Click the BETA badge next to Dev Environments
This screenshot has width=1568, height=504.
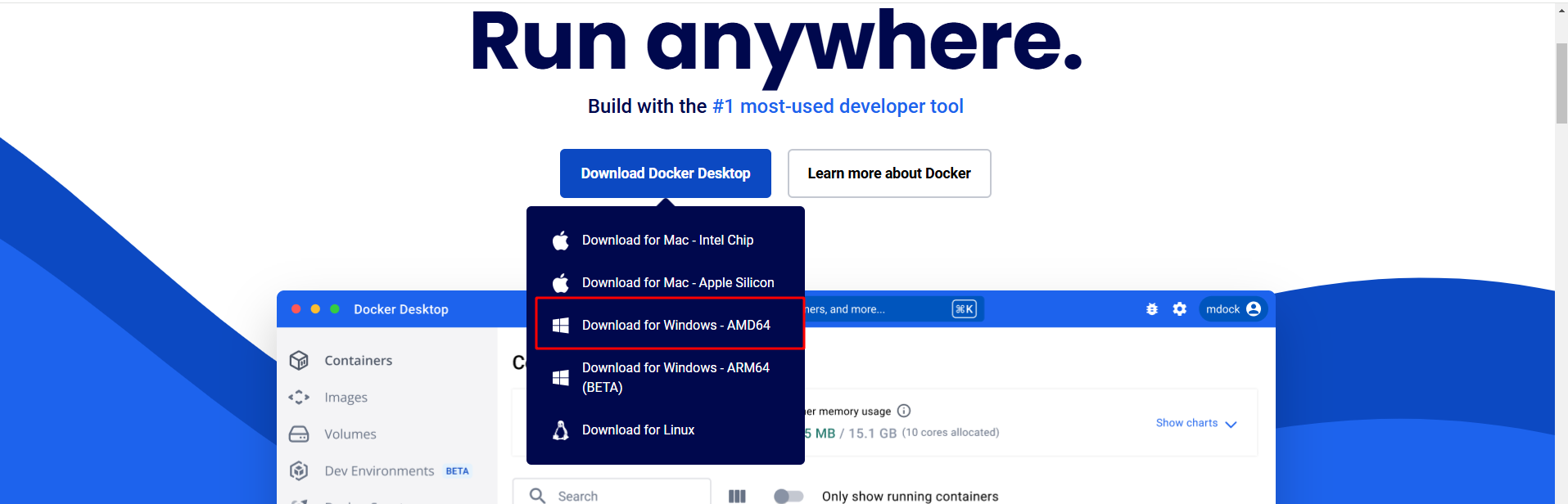point(457,471)
